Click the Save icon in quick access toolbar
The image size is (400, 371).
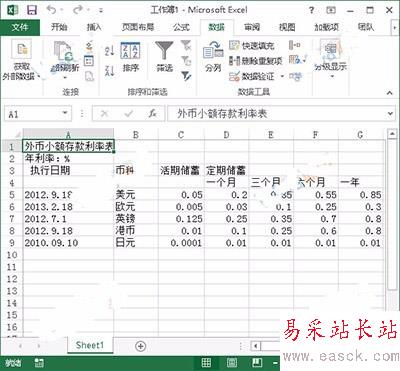pyautogui.click(x=32, y=10)
